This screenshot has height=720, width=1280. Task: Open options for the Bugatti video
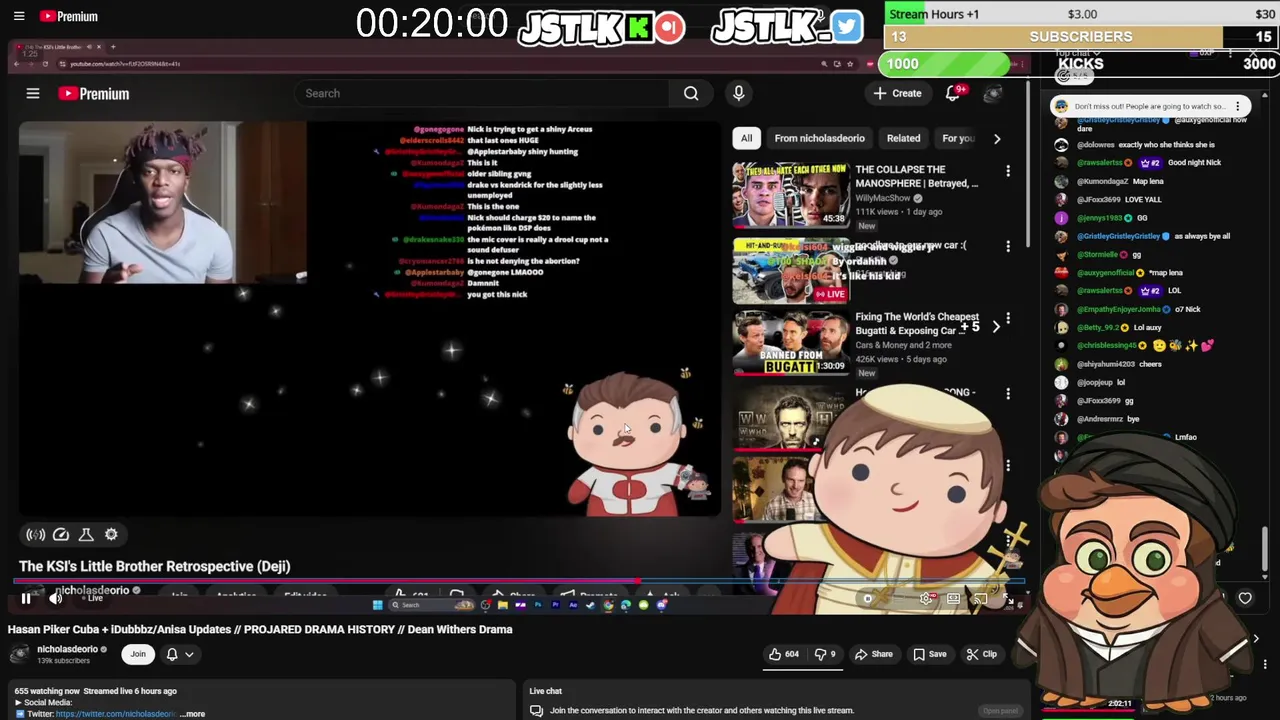(1008, 319)
